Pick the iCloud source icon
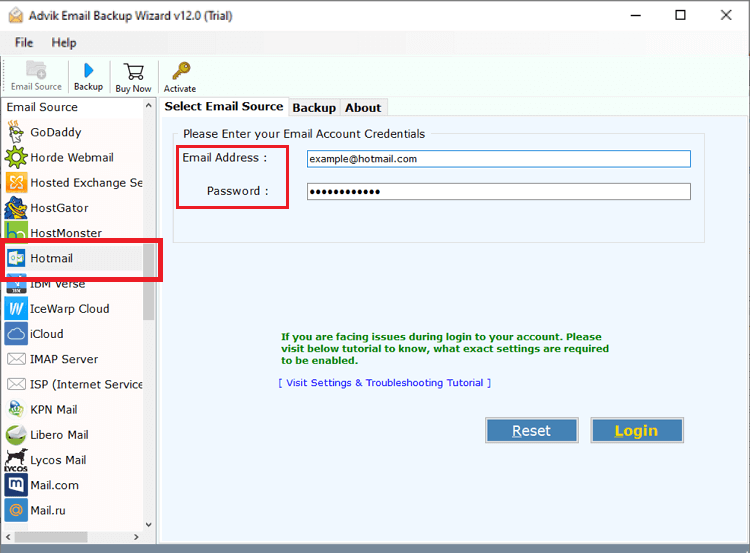 click(16, 334)
